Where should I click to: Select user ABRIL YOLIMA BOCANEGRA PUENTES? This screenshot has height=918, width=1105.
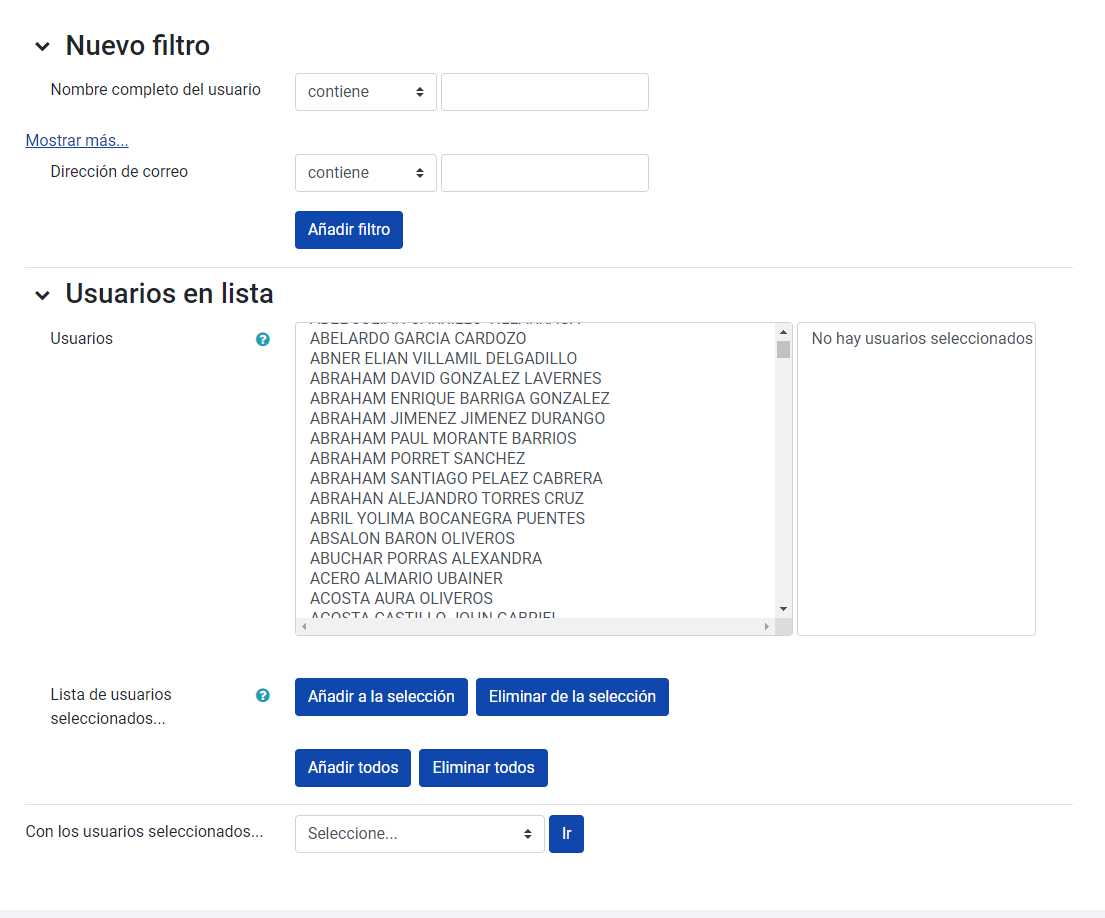[x=448, y=518]
